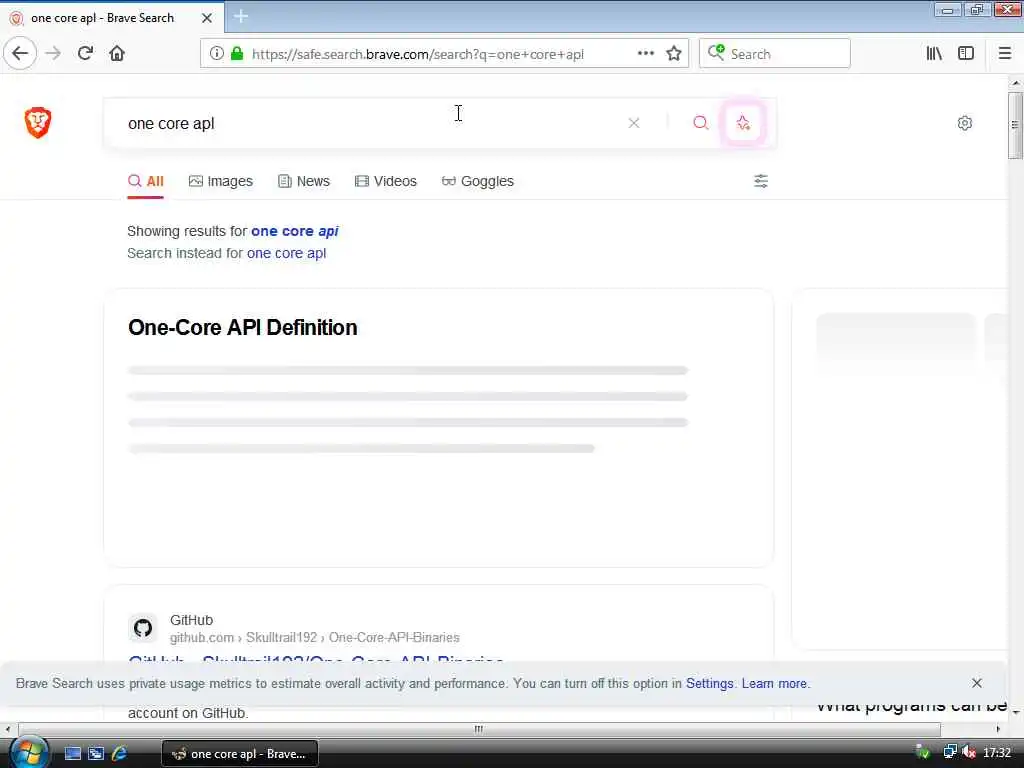This screenshot has height=768, width=1024.
Task: Click the GitHub result breadcrumb URL
Action: click(x=315, y=637)
